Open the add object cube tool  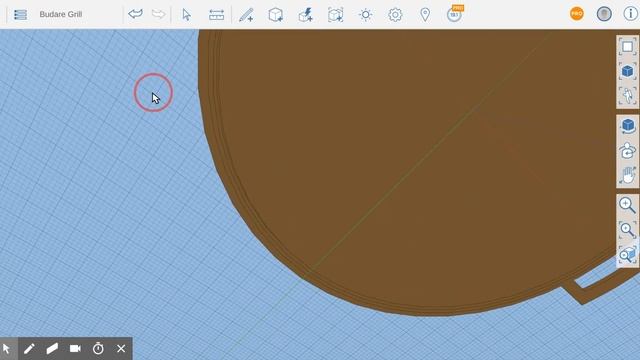276,15
